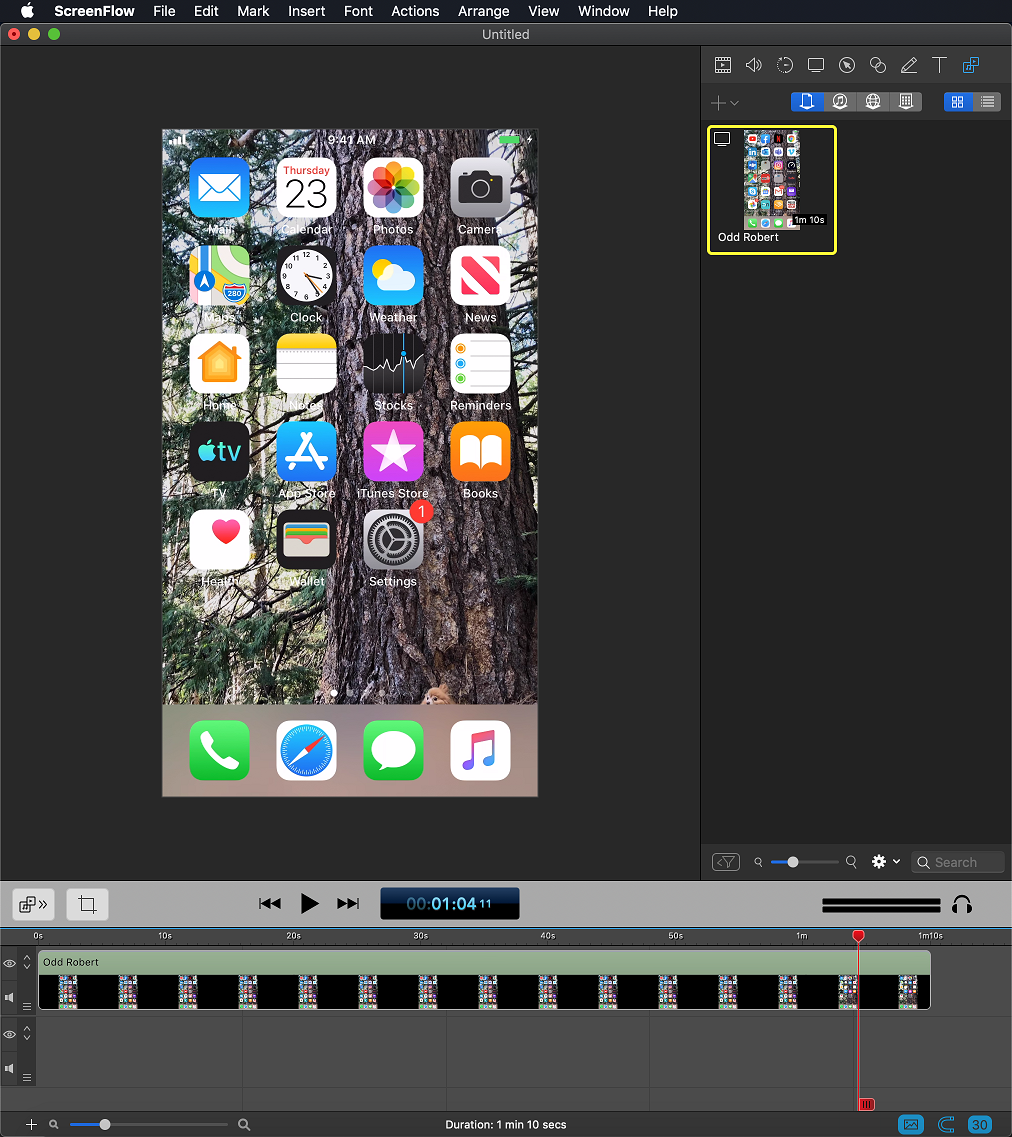Open the Text properties panel
Screen dimensions: 1012x1137
940,64
